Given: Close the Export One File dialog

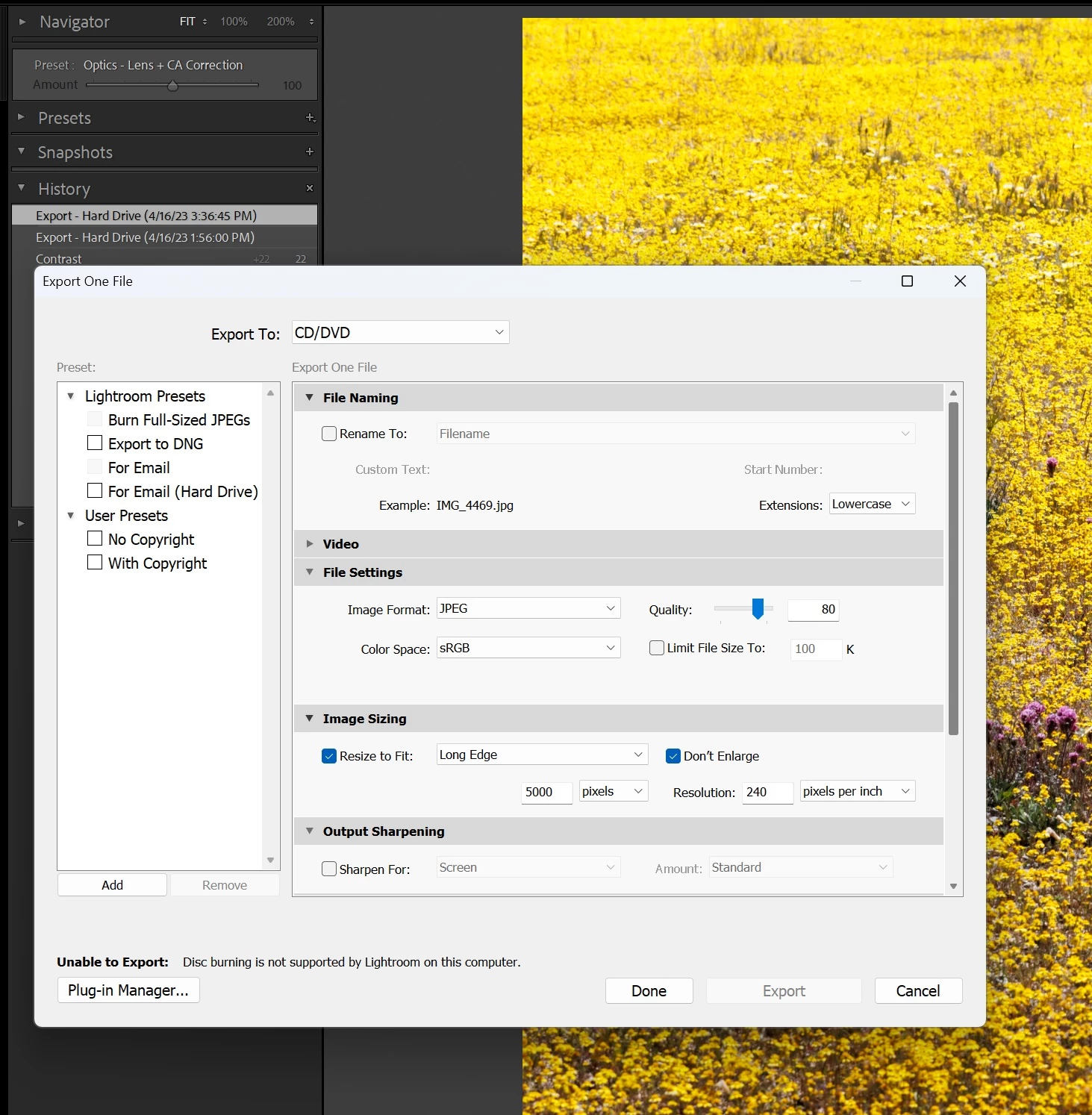Looking at the screenshot, I should click(x=960, y=281).
